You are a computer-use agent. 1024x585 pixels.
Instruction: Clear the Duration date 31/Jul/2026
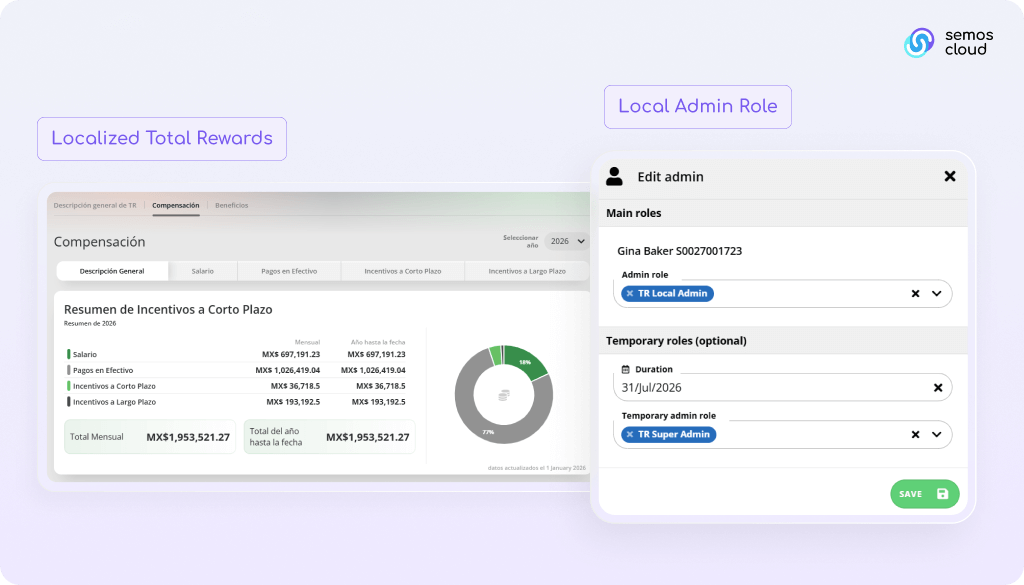[938, 388]
